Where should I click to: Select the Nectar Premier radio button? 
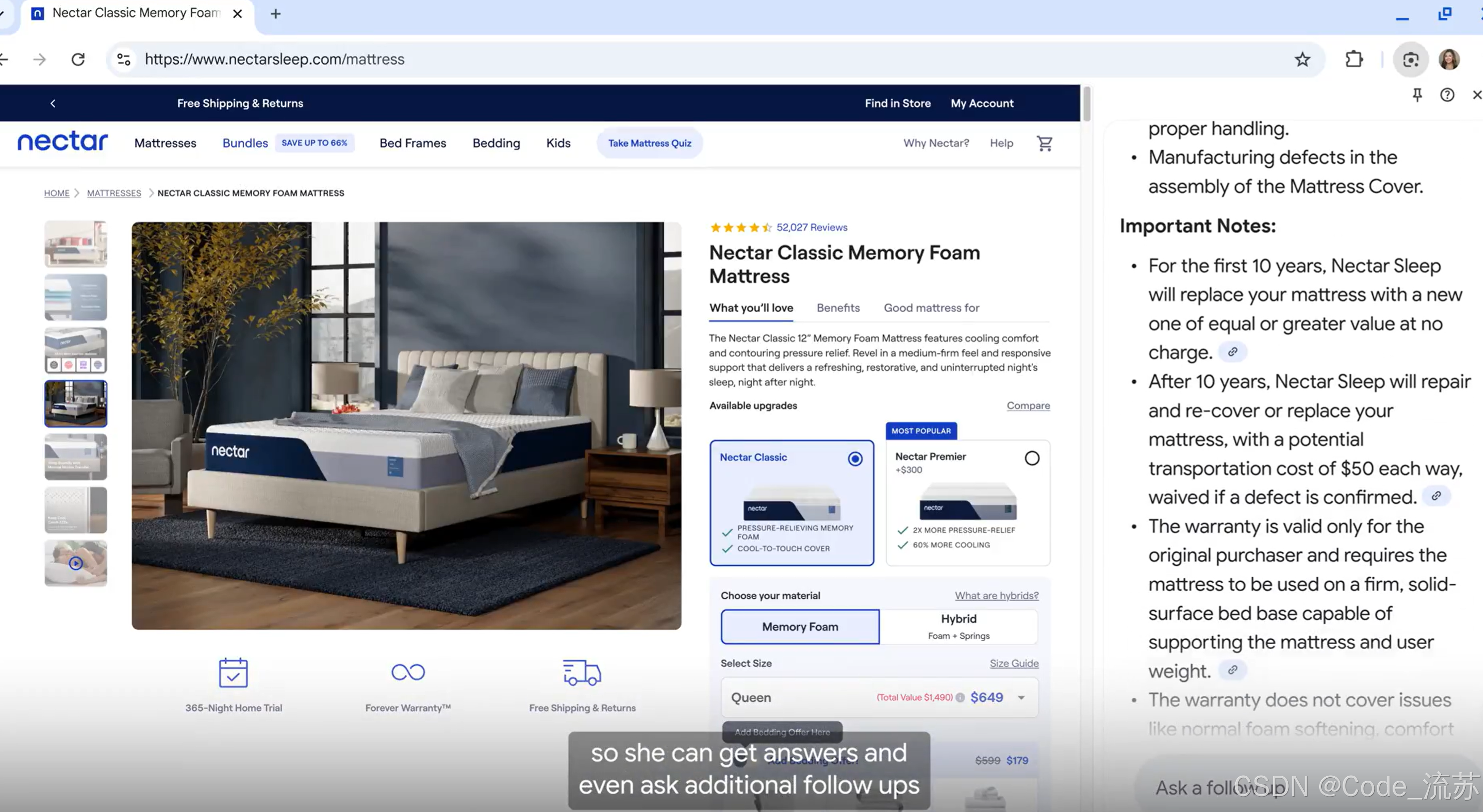[1032, 458]
